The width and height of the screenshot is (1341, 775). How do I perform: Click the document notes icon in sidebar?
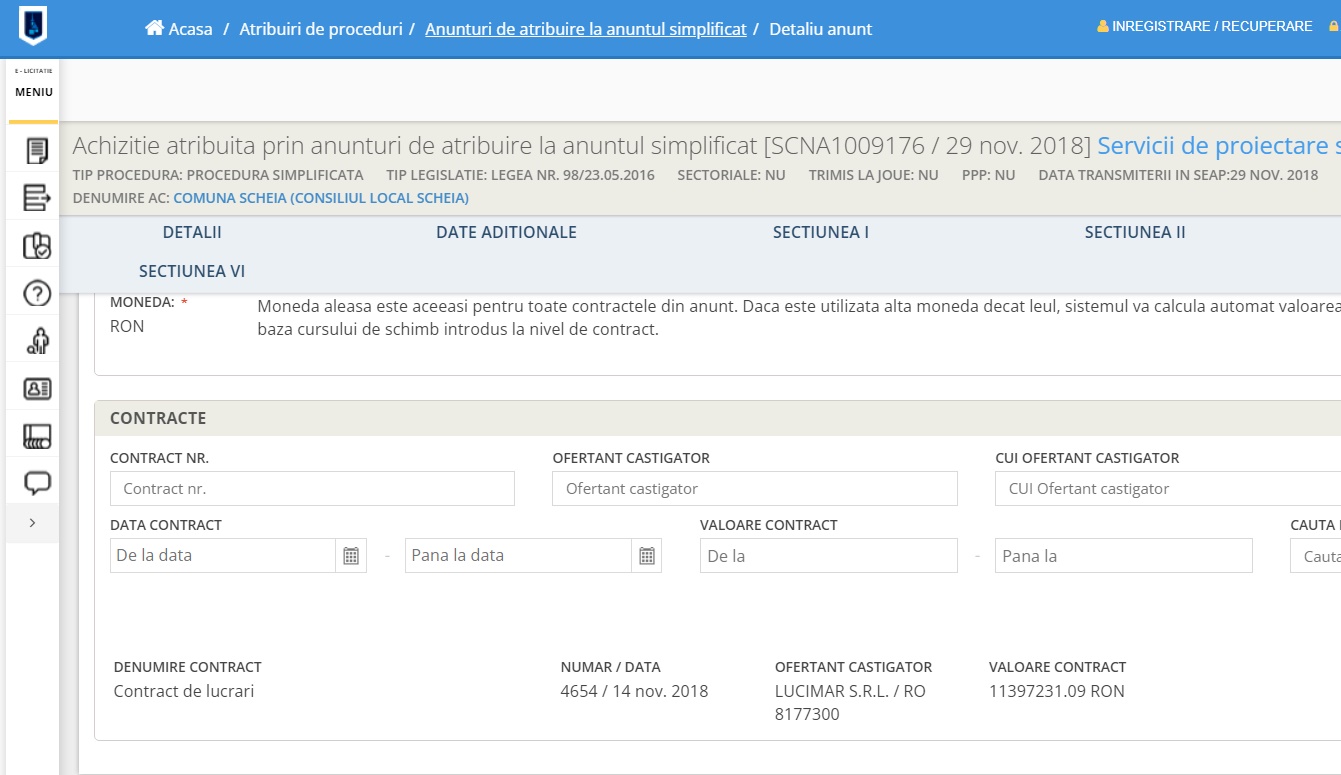click(x=37, y=151)
